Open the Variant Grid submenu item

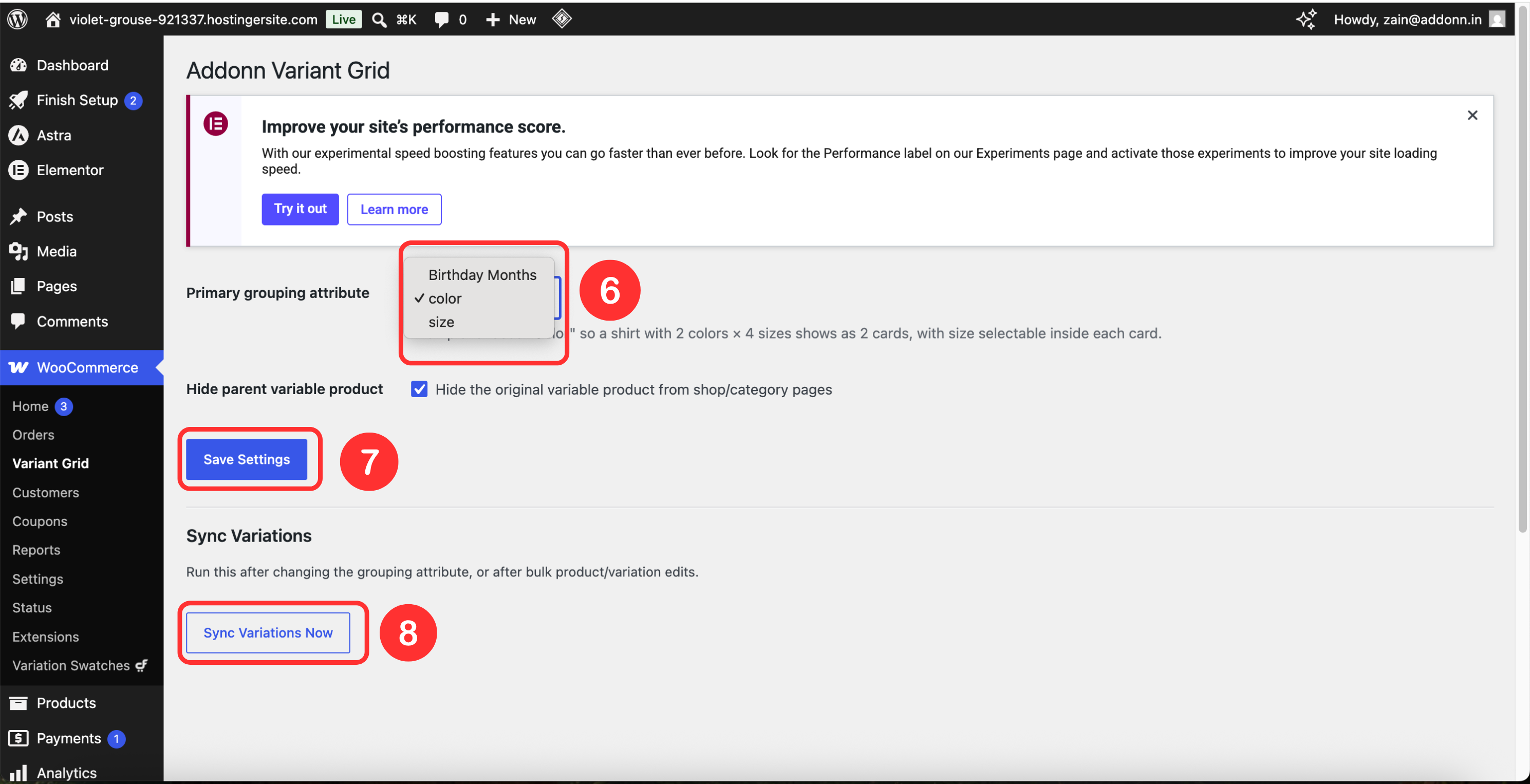coord(50,464)
